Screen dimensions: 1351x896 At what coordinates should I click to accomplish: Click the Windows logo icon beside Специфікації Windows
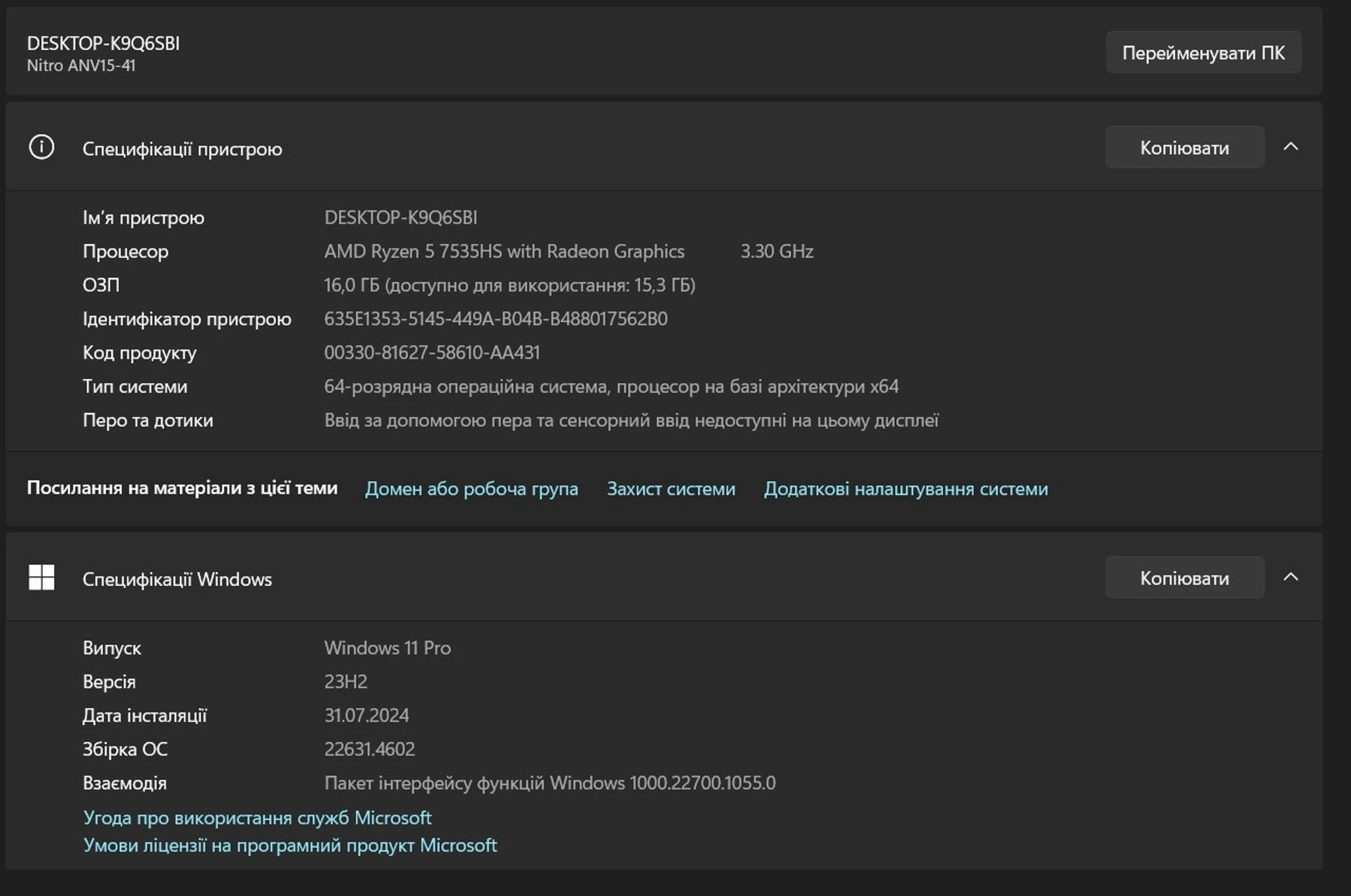(42, 577)
